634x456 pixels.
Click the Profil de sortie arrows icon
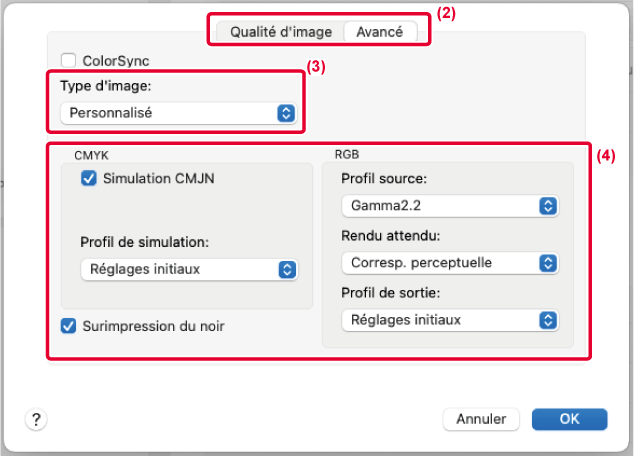547,320
